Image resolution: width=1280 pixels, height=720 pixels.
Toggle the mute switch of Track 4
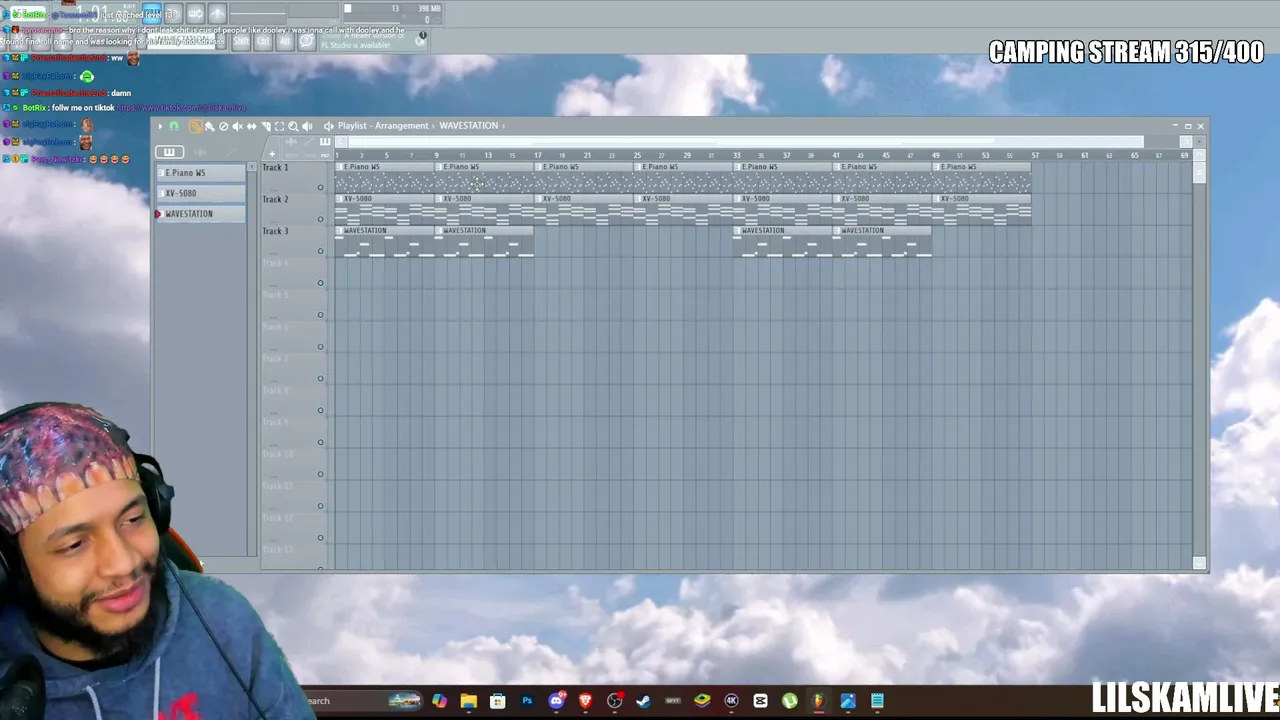[321, 283]
